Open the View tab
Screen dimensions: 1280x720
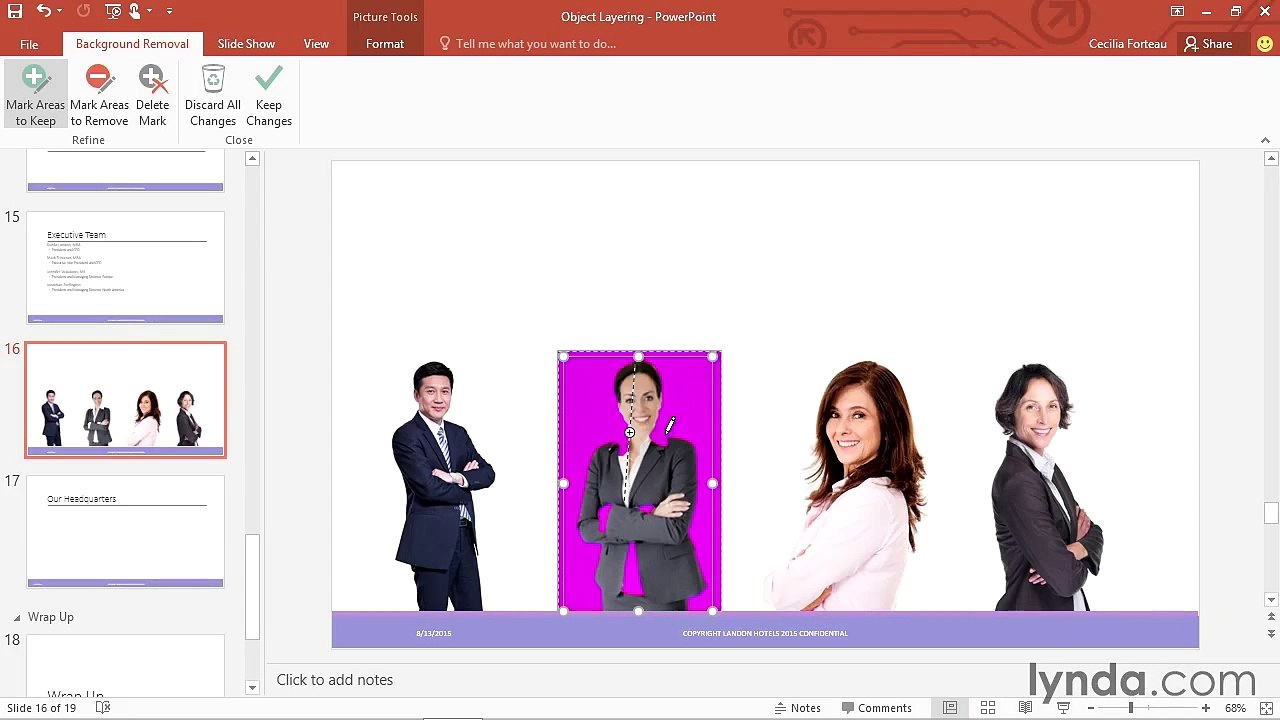(x=316, y=44)
